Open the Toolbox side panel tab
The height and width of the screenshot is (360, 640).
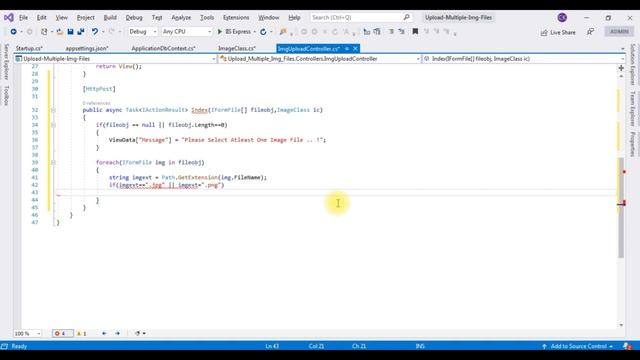[x=6, y=96]
